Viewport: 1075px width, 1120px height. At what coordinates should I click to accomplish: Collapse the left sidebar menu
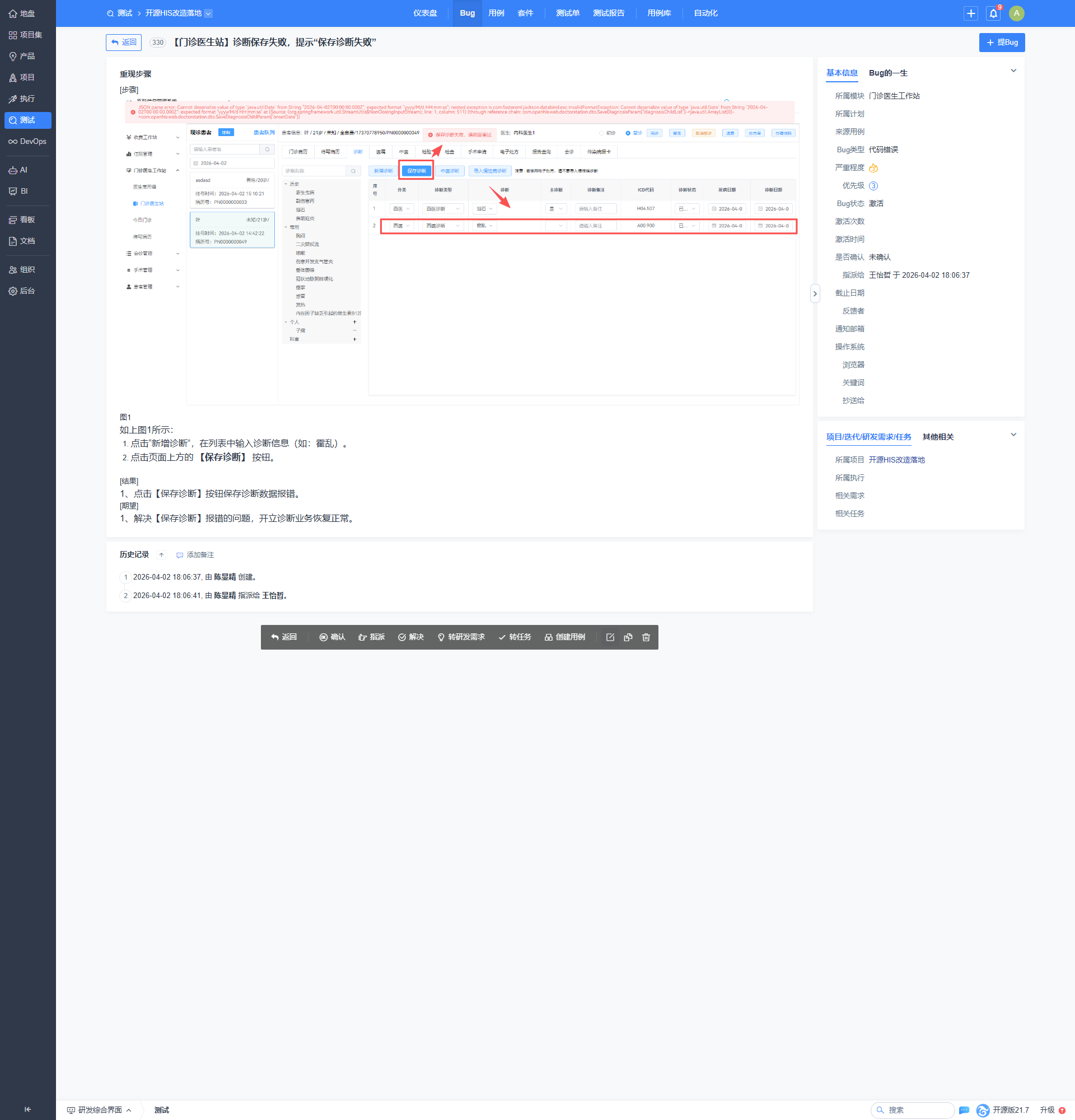click(27, 1109)
